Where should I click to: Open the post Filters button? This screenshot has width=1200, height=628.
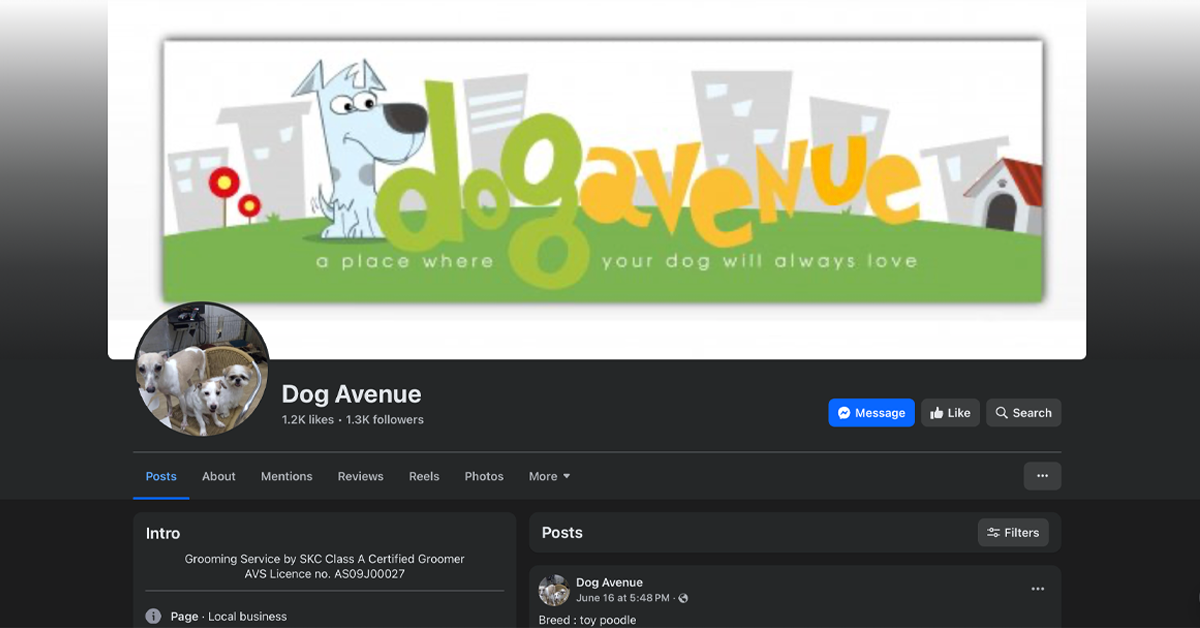(x=1013, y=533)
